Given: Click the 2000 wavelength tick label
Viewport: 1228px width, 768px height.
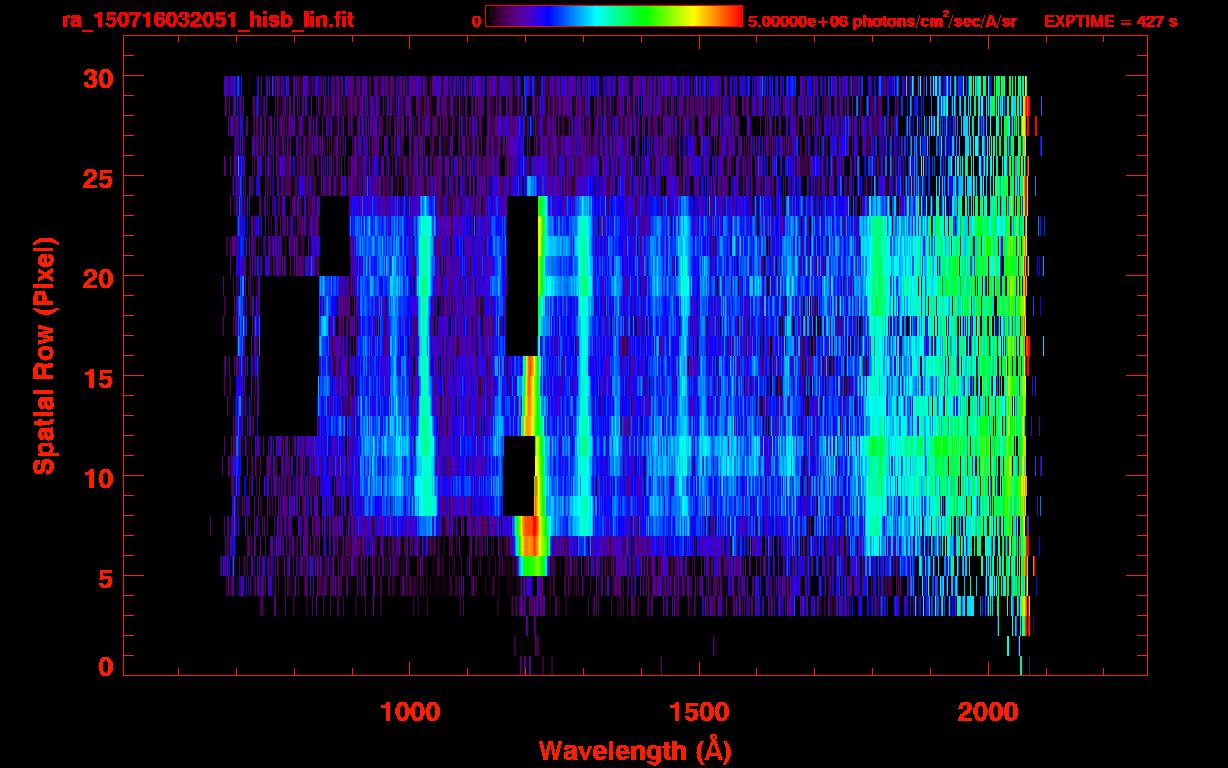Looking at the screenshot, I should click(986, 711).
